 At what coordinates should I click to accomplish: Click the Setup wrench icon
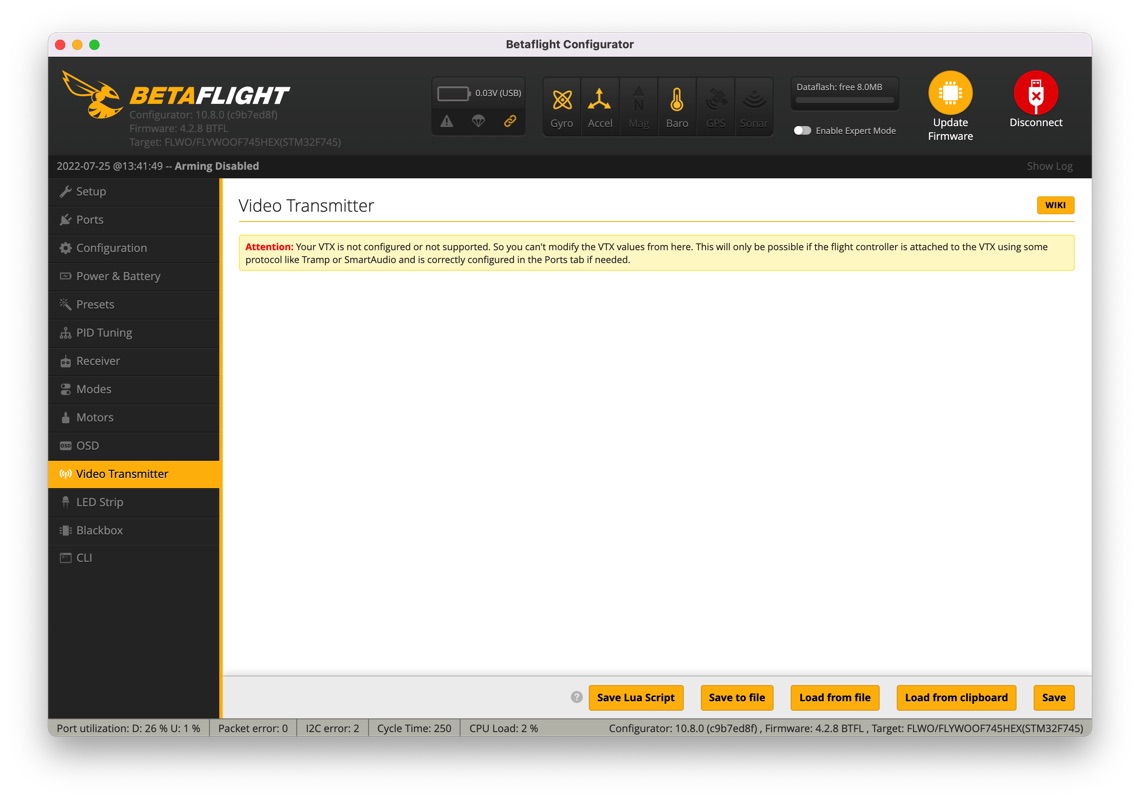[x=65, y=191]
